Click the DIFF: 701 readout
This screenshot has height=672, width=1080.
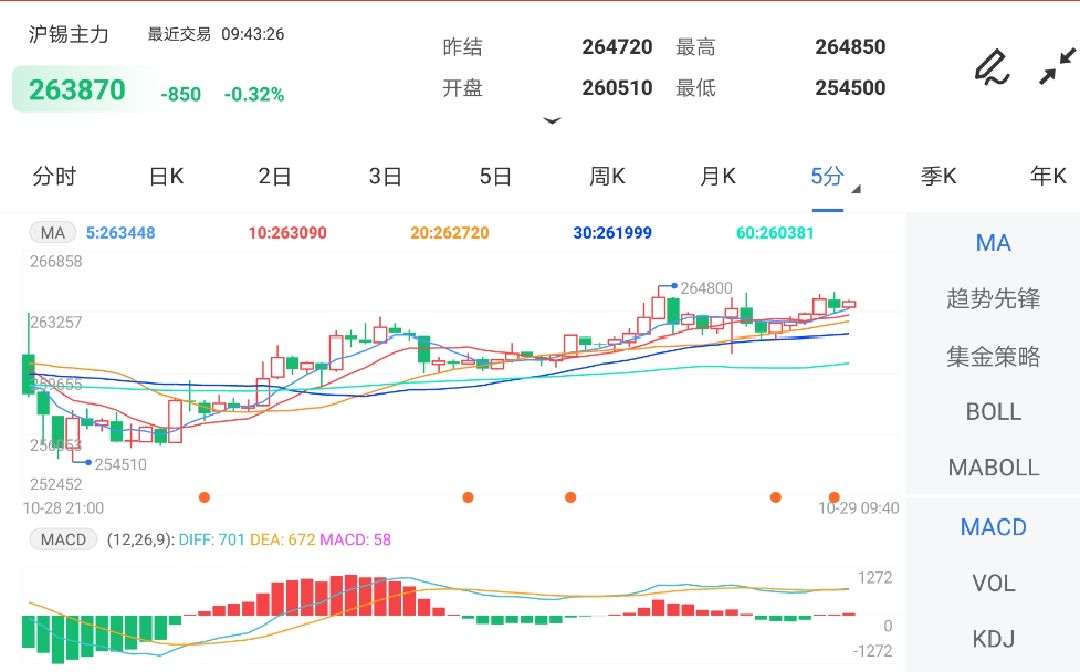[211, 539]
